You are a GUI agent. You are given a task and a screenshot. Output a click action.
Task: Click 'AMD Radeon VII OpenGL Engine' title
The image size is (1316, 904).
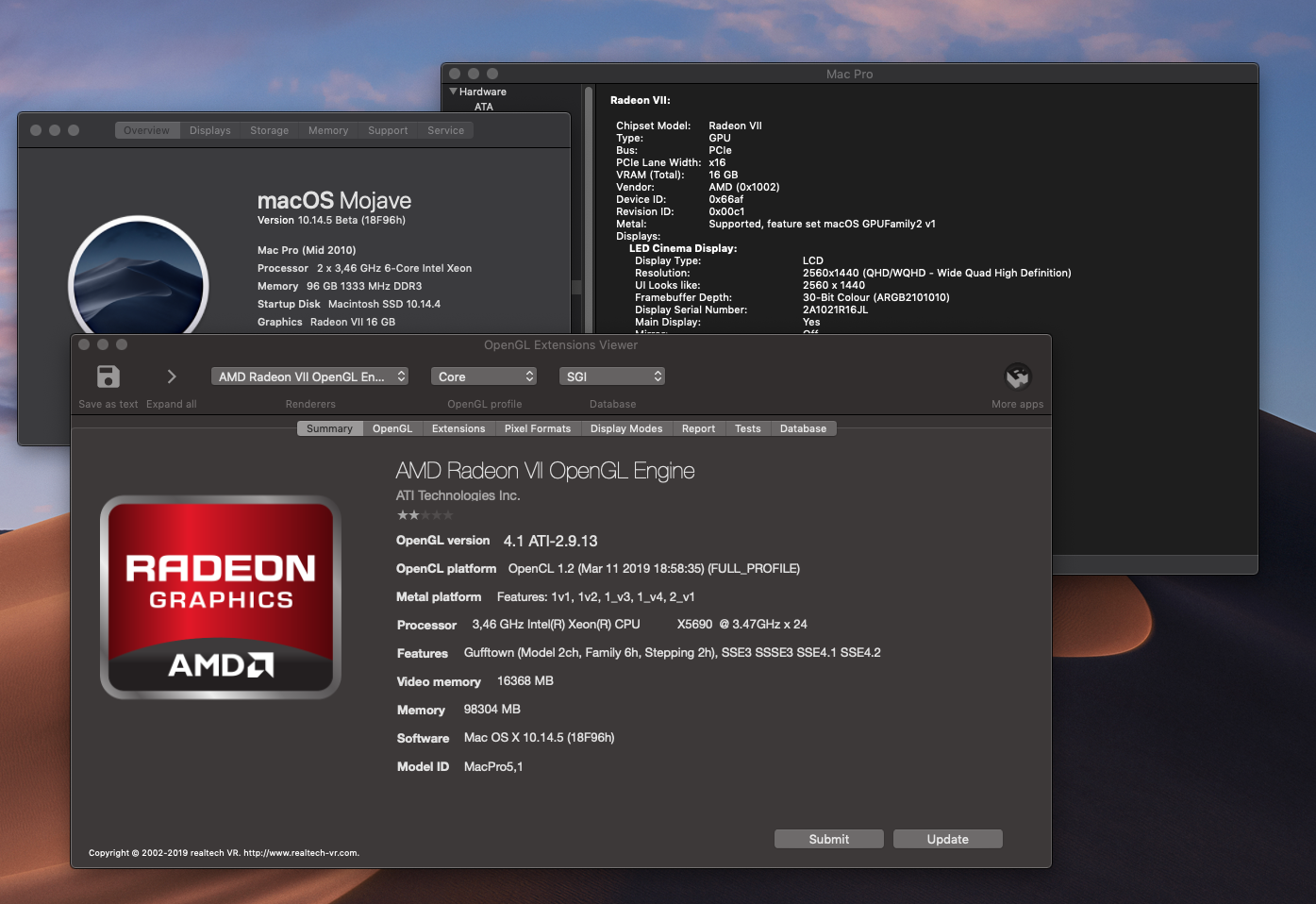[545, 471]
